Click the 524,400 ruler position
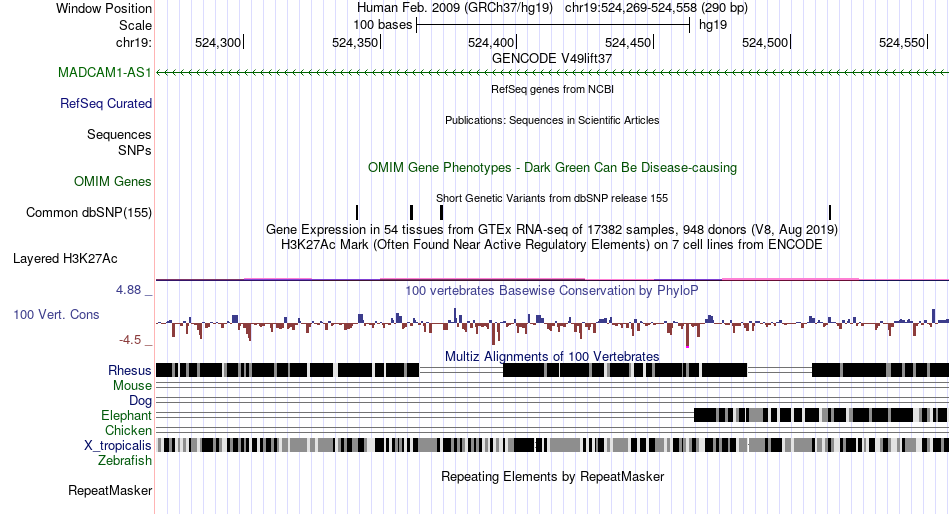 pos(491,42)
